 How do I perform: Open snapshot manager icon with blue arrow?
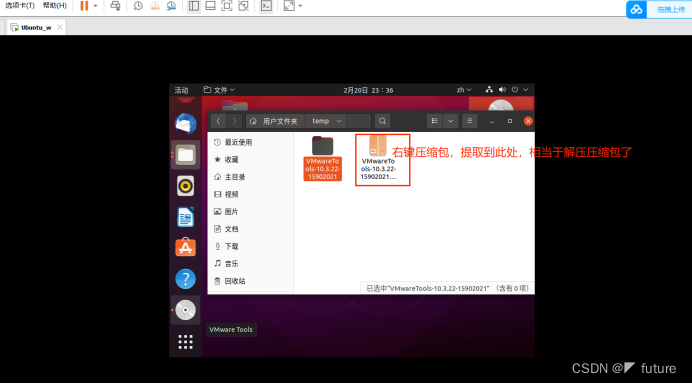pyautogui.click(x=171, y=6)
